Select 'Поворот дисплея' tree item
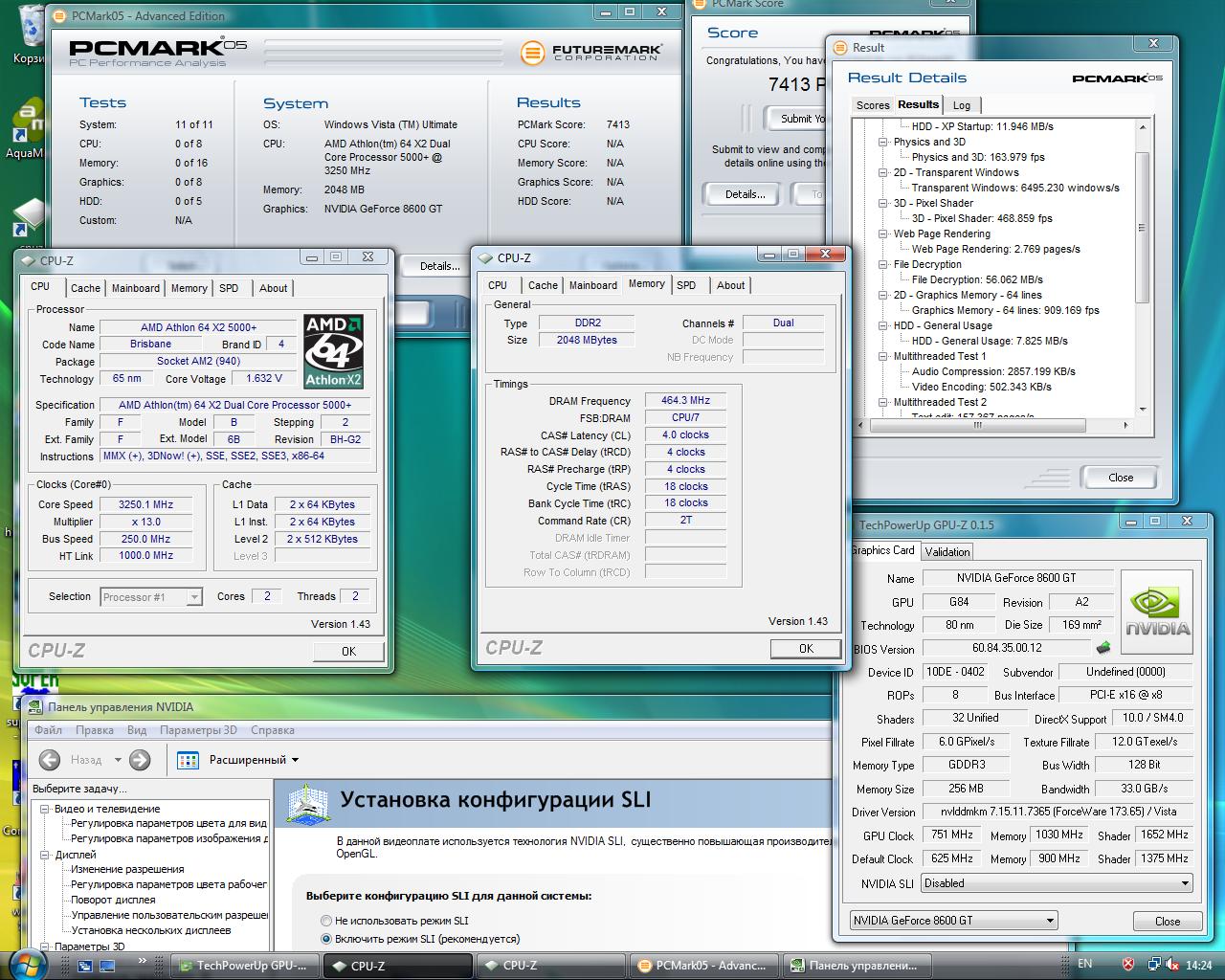This screenshot has height=980, width=1225. tap(113, 900)
